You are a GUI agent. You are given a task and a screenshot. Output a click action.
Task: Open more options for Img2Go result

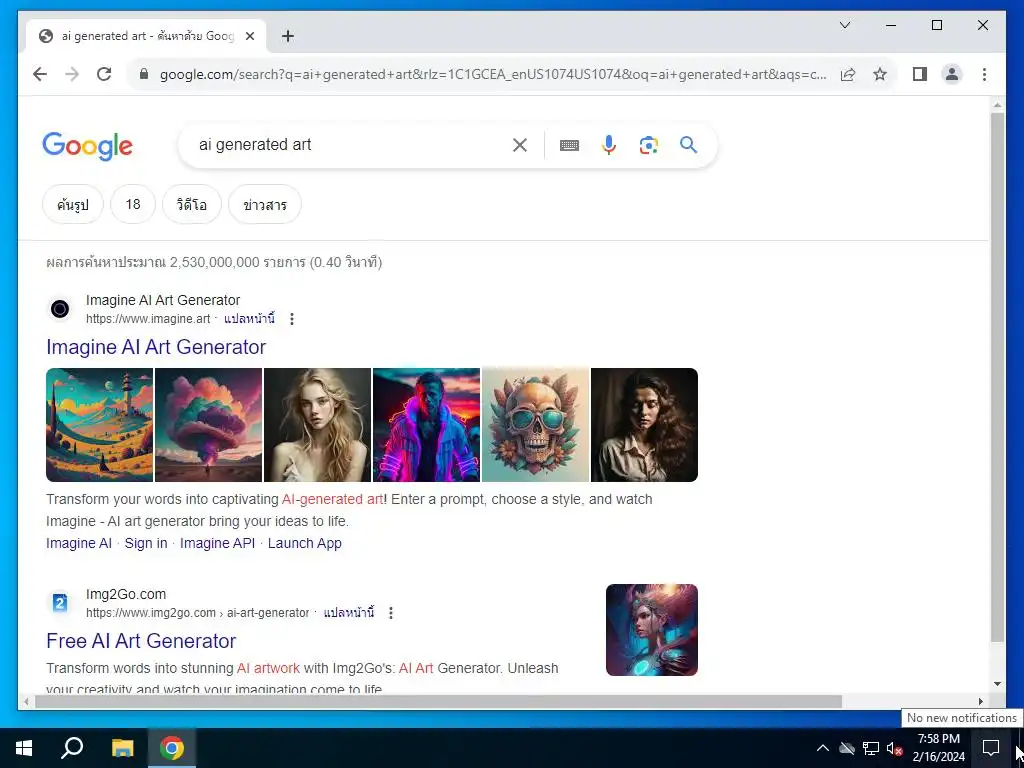click(x=391, y=613)
